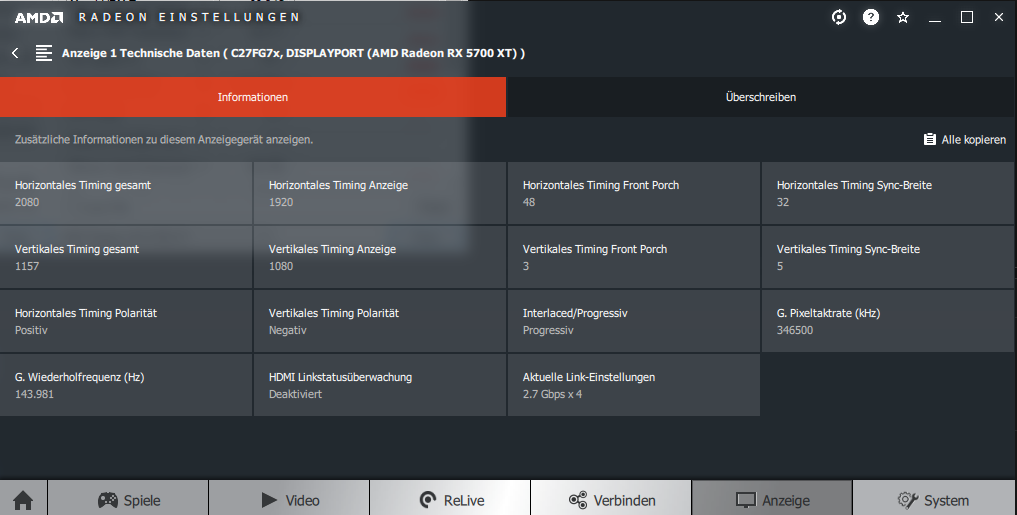Select the Horizontales Timing Polarität tile
This screenshot has height=515, width=1017.
[126, 321]
